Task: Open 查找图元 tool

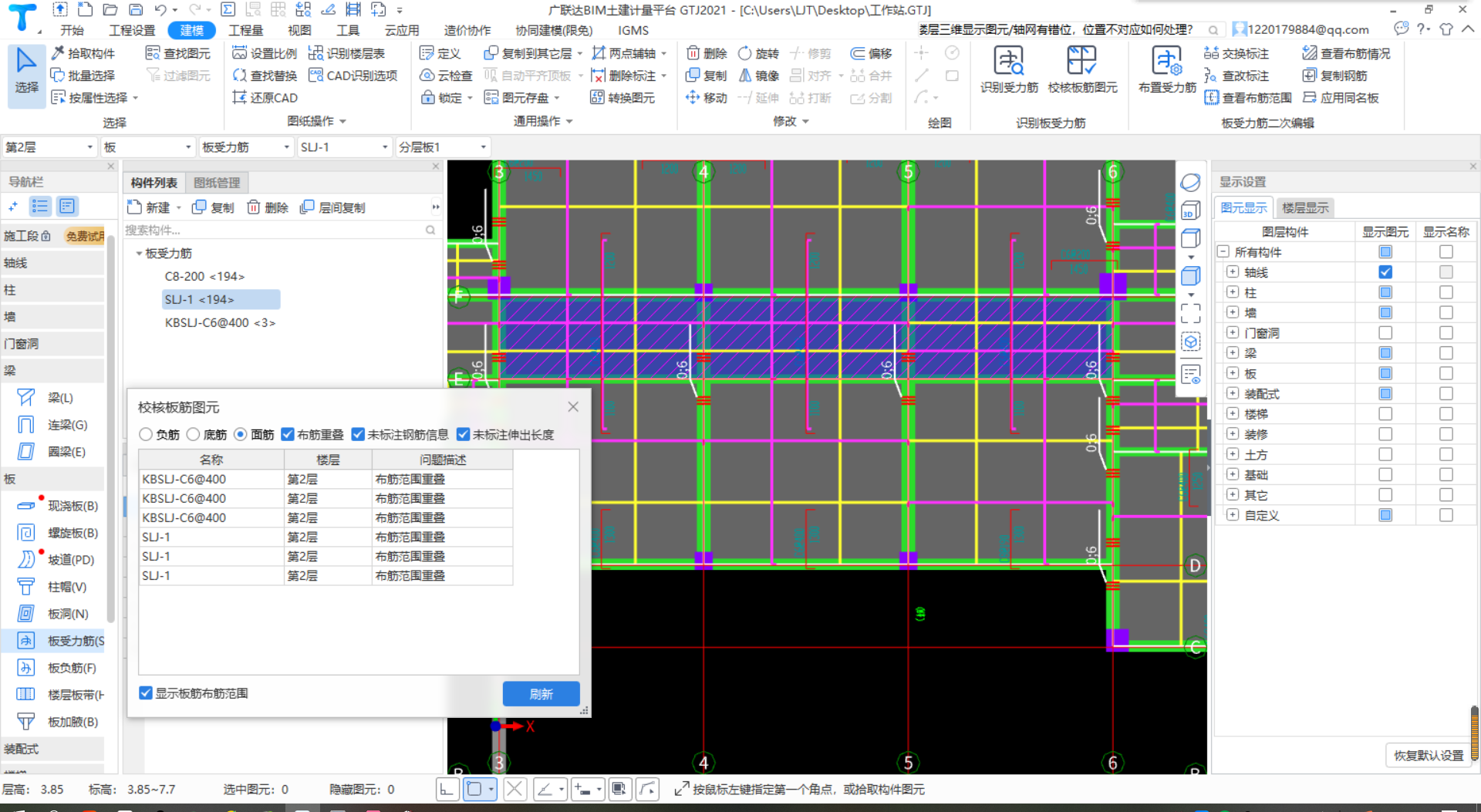Action: [178, 53]
